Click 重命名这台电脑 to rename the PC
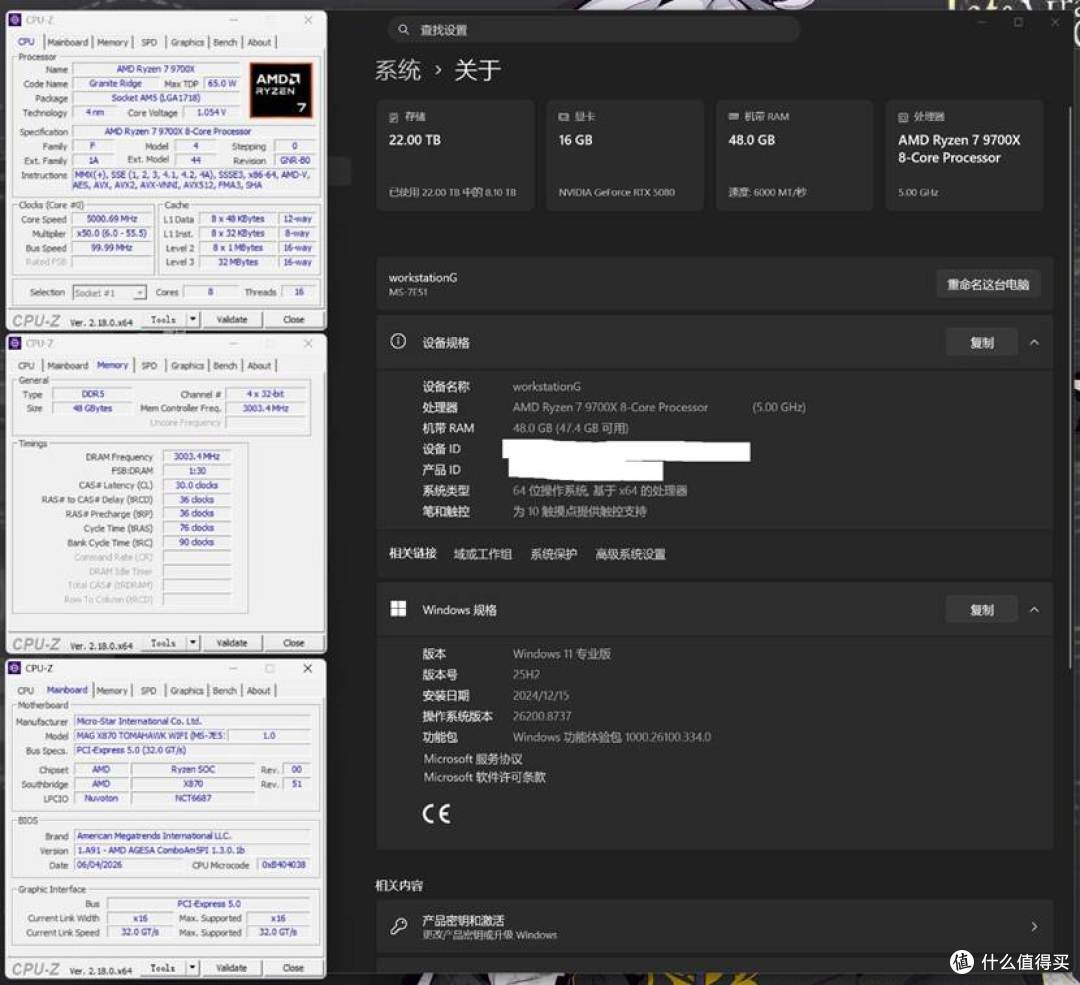The height and width of the screenshot is (985, 1080). [988, 284]
